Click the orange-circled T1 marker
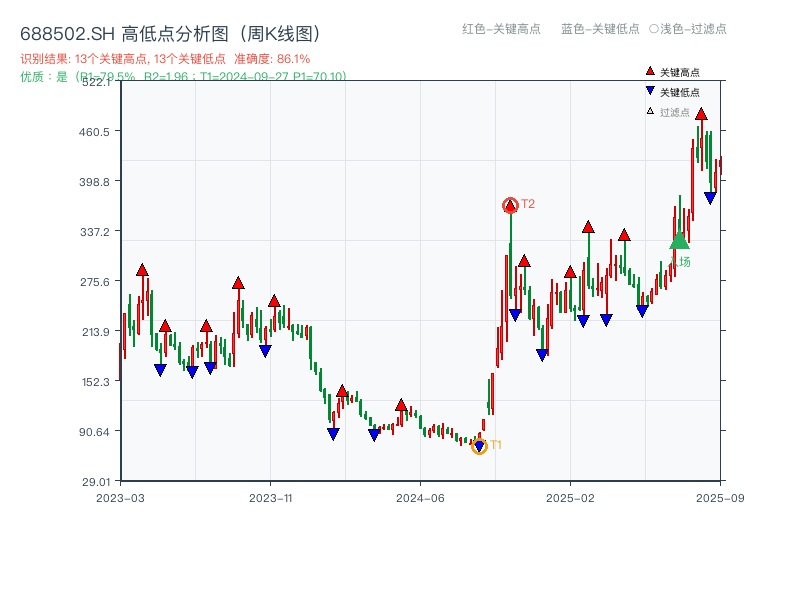The width and height of the screenshot is (800, 600). (479, 447)
